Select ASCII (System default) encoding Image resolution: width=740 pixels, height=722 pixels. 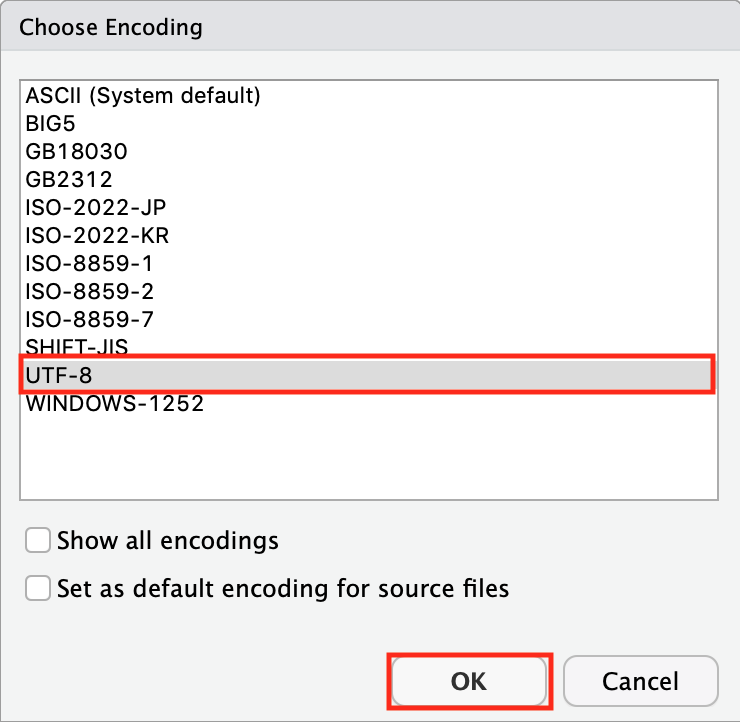[x=143, y=96]
